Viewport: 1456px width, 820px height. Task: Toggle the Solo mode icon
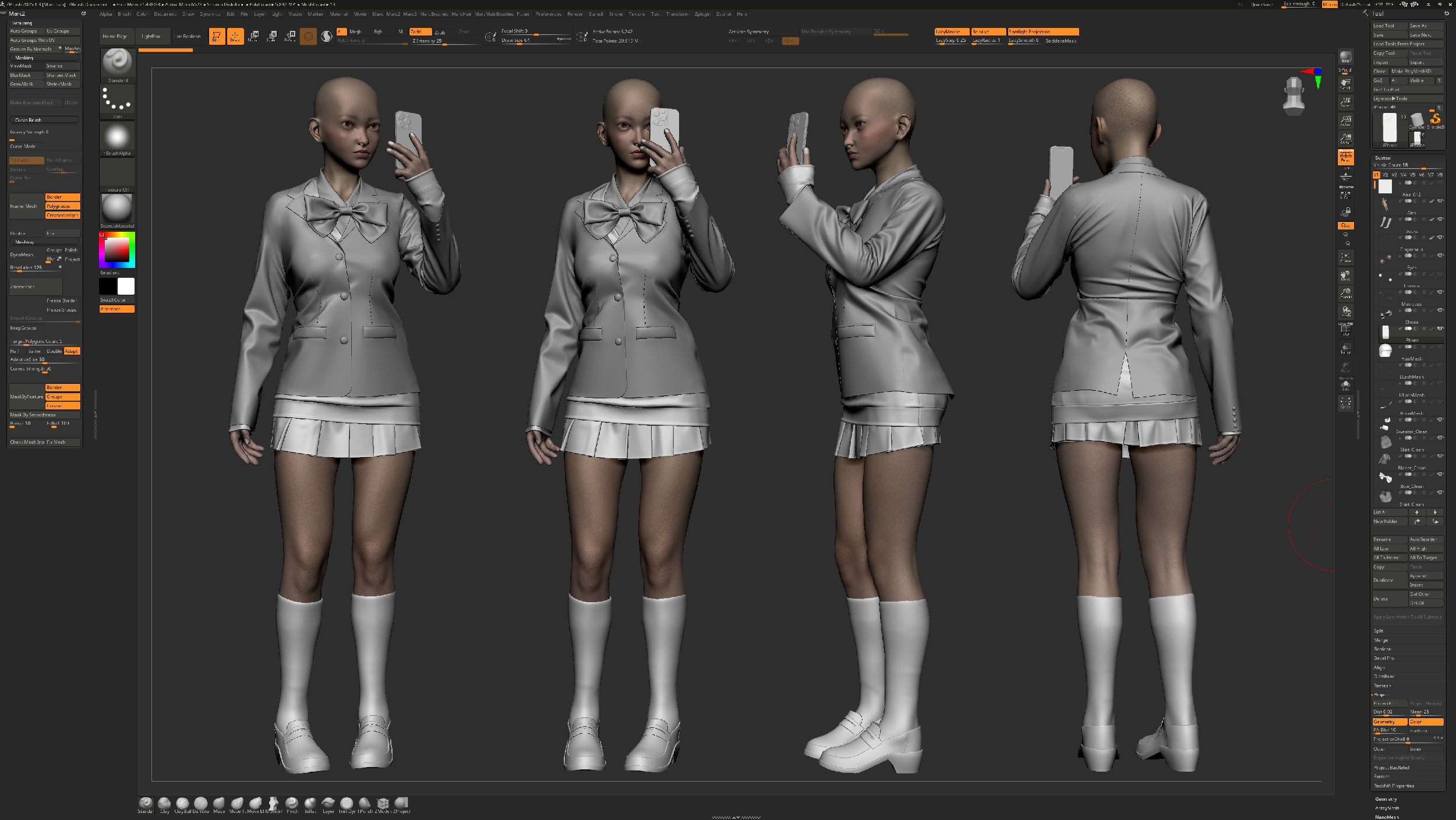[1345, 385]
